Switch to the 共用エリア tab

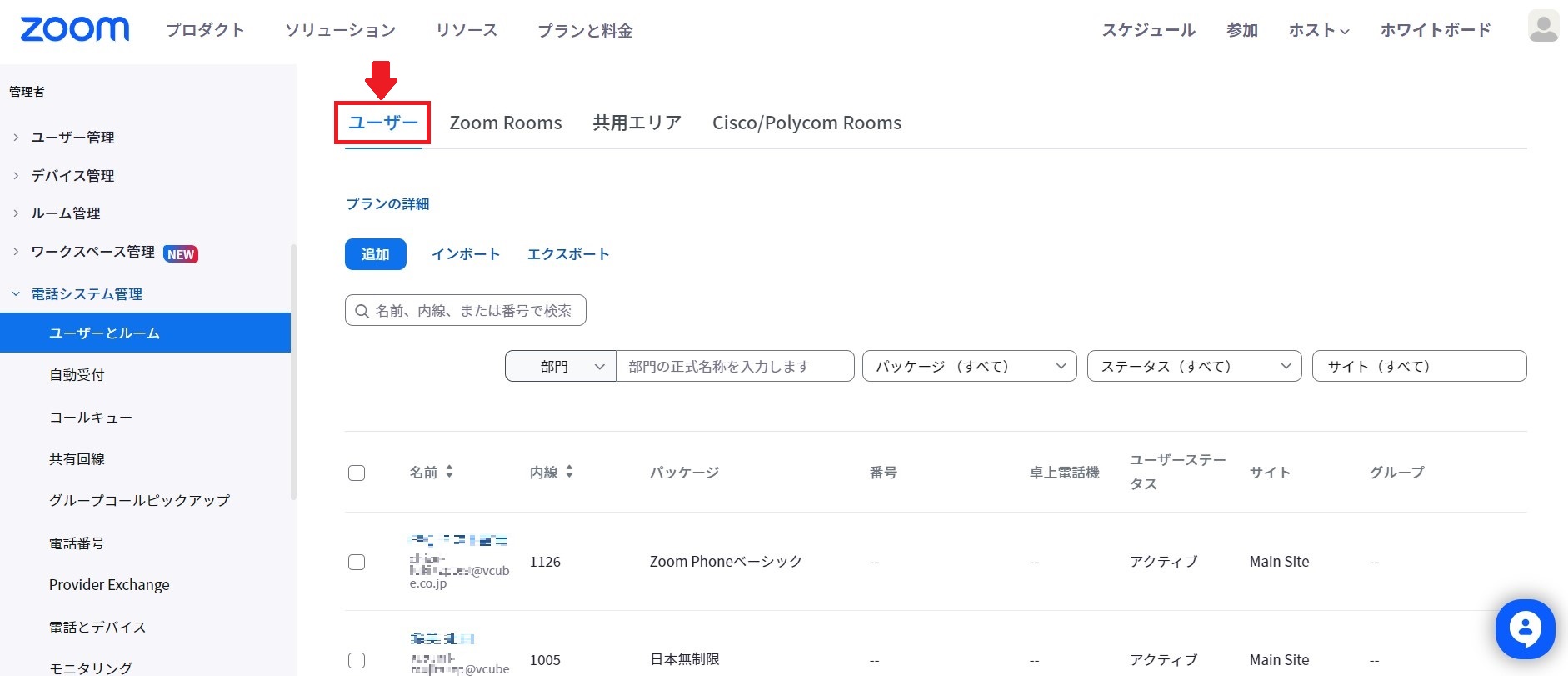click(x=637, y=123)
